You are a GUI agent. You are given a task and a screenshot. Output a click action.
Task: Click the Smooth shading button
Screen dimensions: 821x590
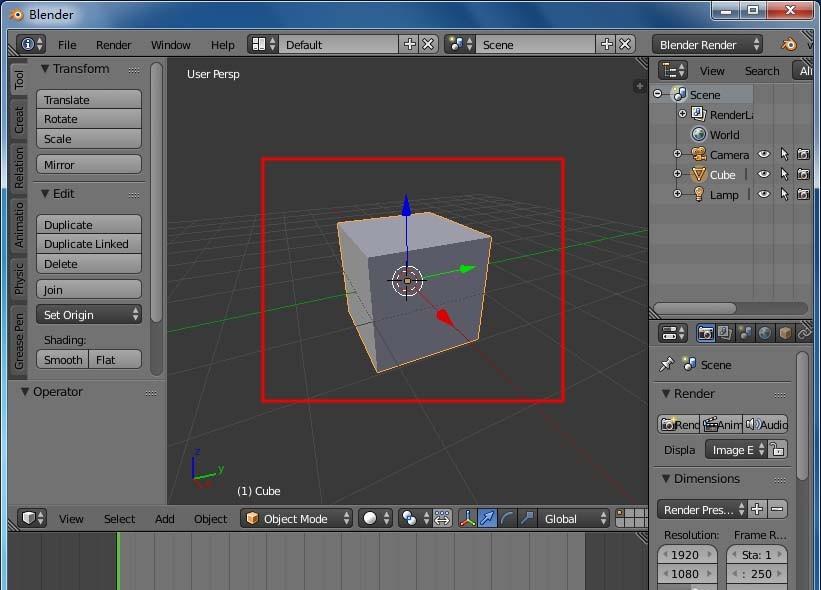62,359
